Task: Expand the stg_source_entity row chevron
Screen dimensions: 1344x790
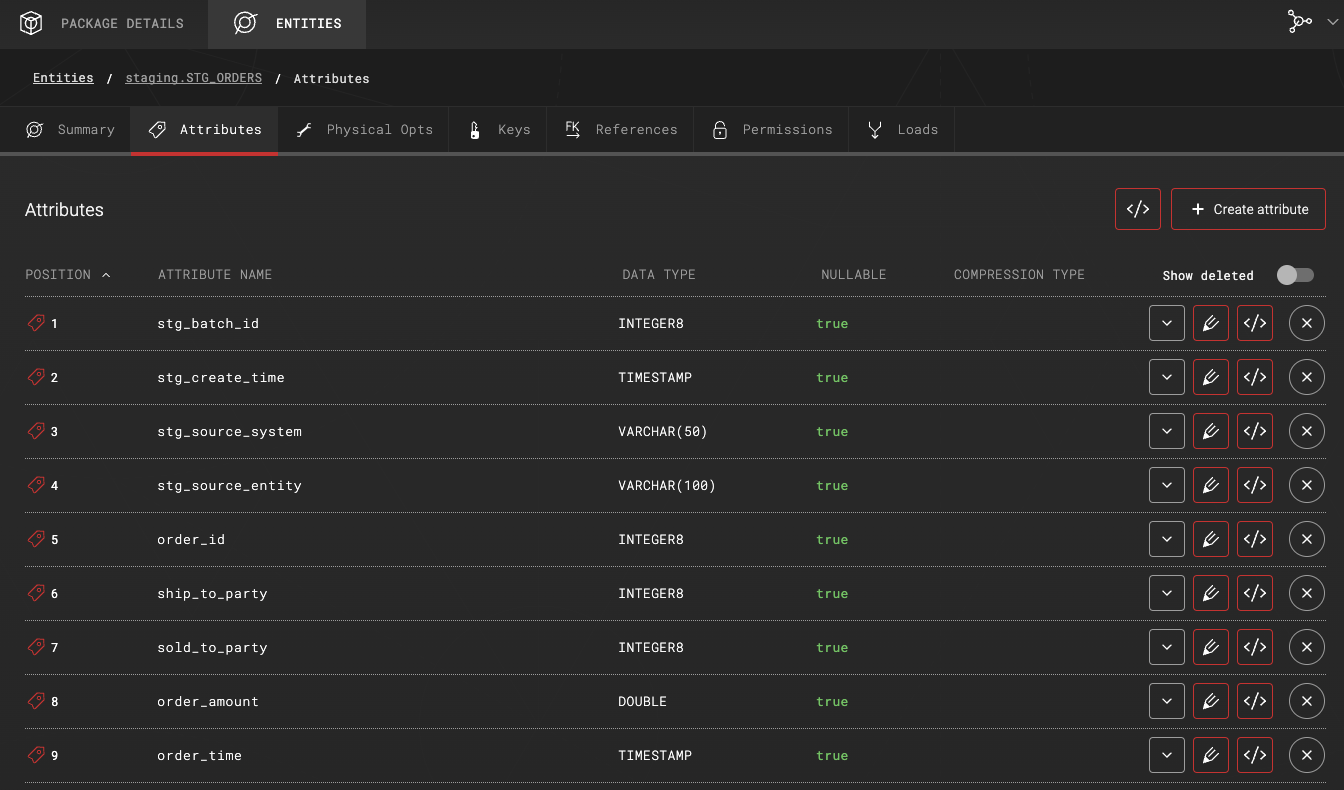Action: [1167, 486]
